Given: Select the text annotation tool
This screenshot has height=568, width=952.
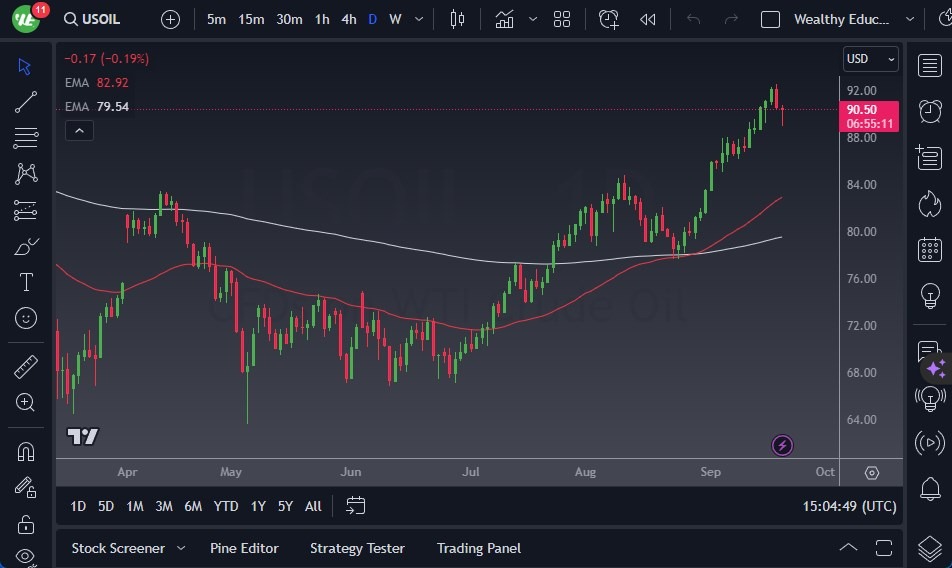Looking at the screenshot, I should pyautogui.click(x=26, y=282).
